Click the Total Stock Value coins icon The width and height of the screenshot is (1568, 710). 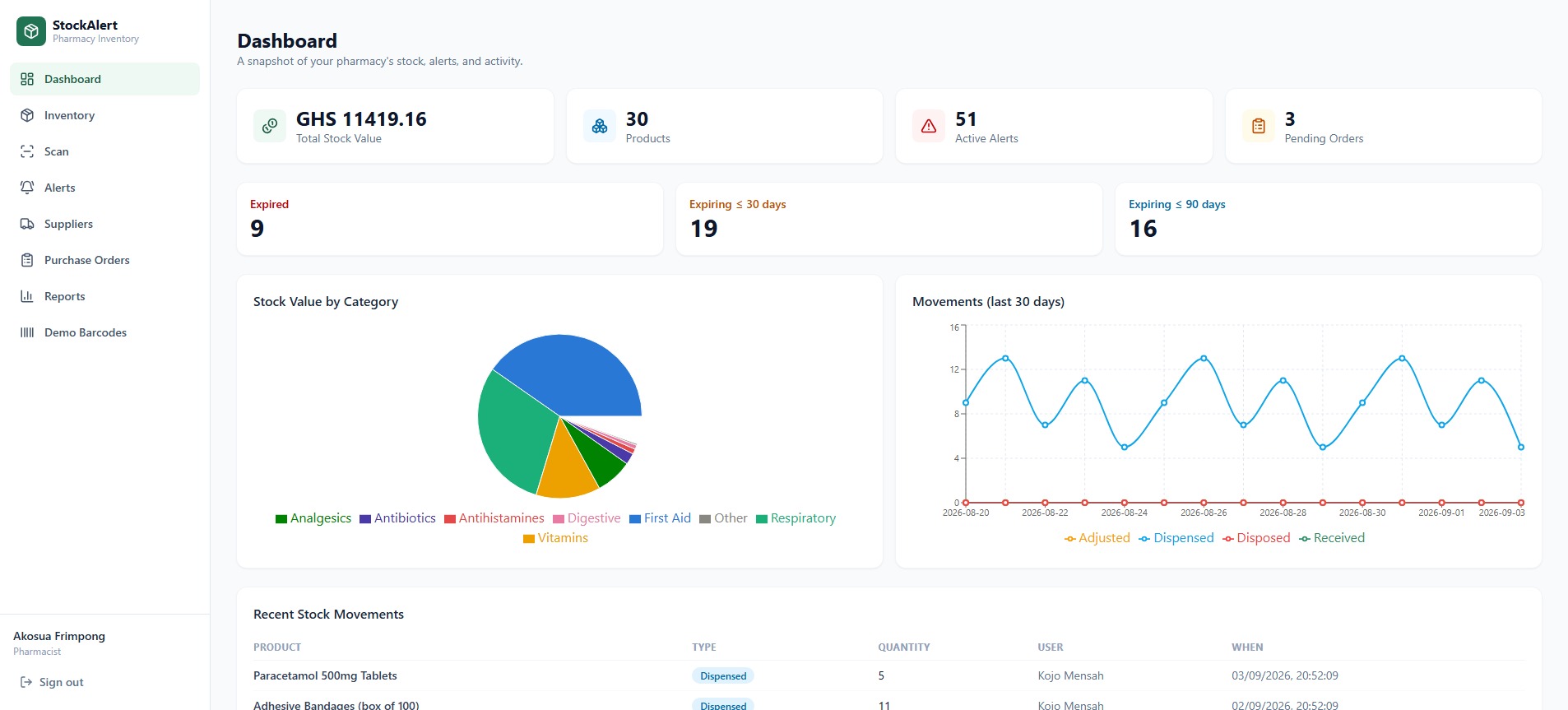(270, 126)
